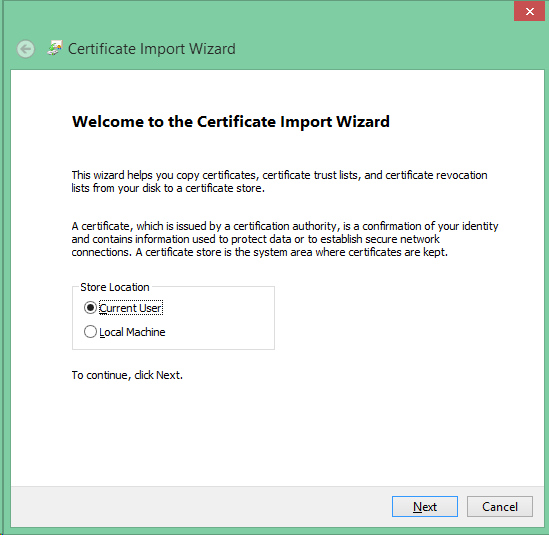
Task: Click the "Local Machine" text label
Action: [x=132, y=332]
